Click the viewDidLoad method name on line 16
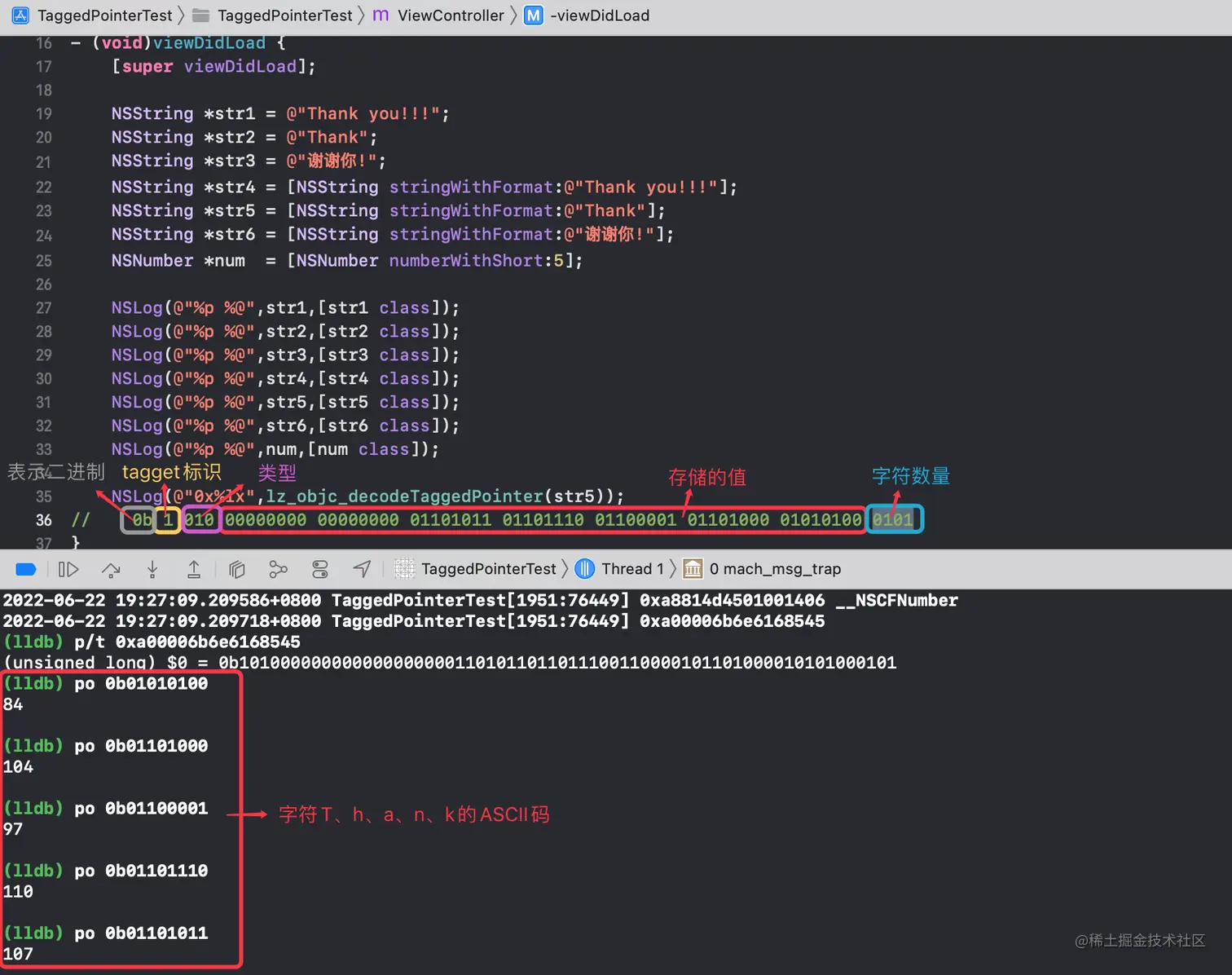This screenshot has height=975, width=1232. [x=209, y=43]
